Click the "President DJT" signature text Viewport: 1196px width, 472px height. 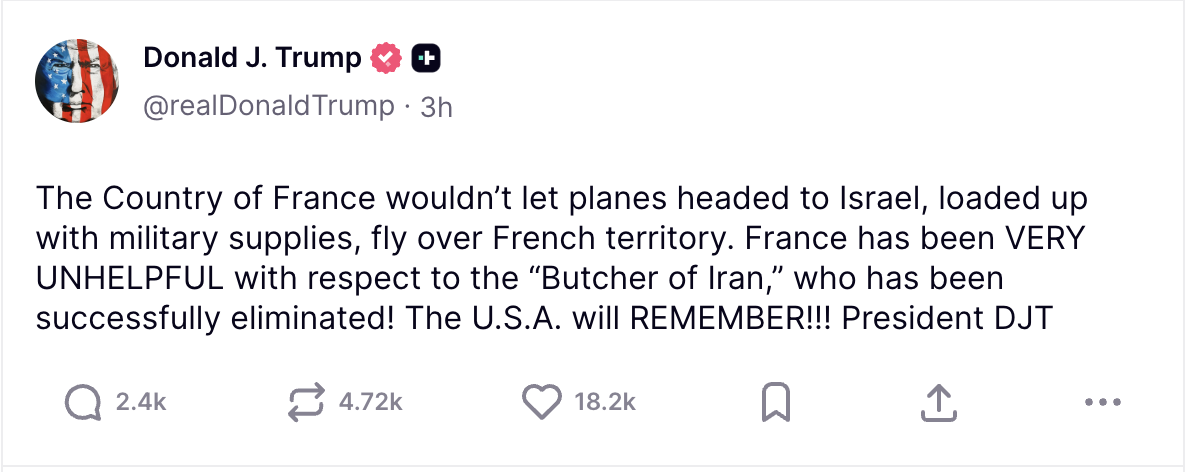(x=948, y=319)
